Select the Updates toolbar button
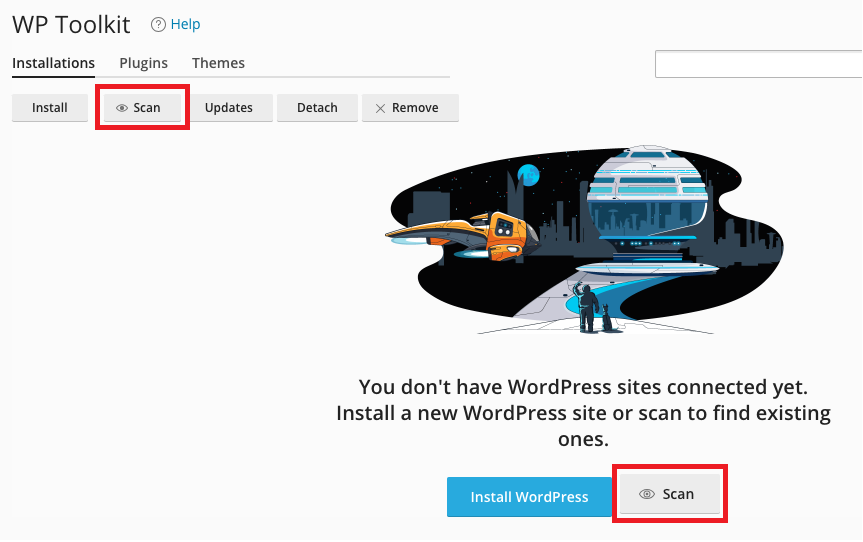The width and height of the screenshot is (863, 542). point(229,108)
